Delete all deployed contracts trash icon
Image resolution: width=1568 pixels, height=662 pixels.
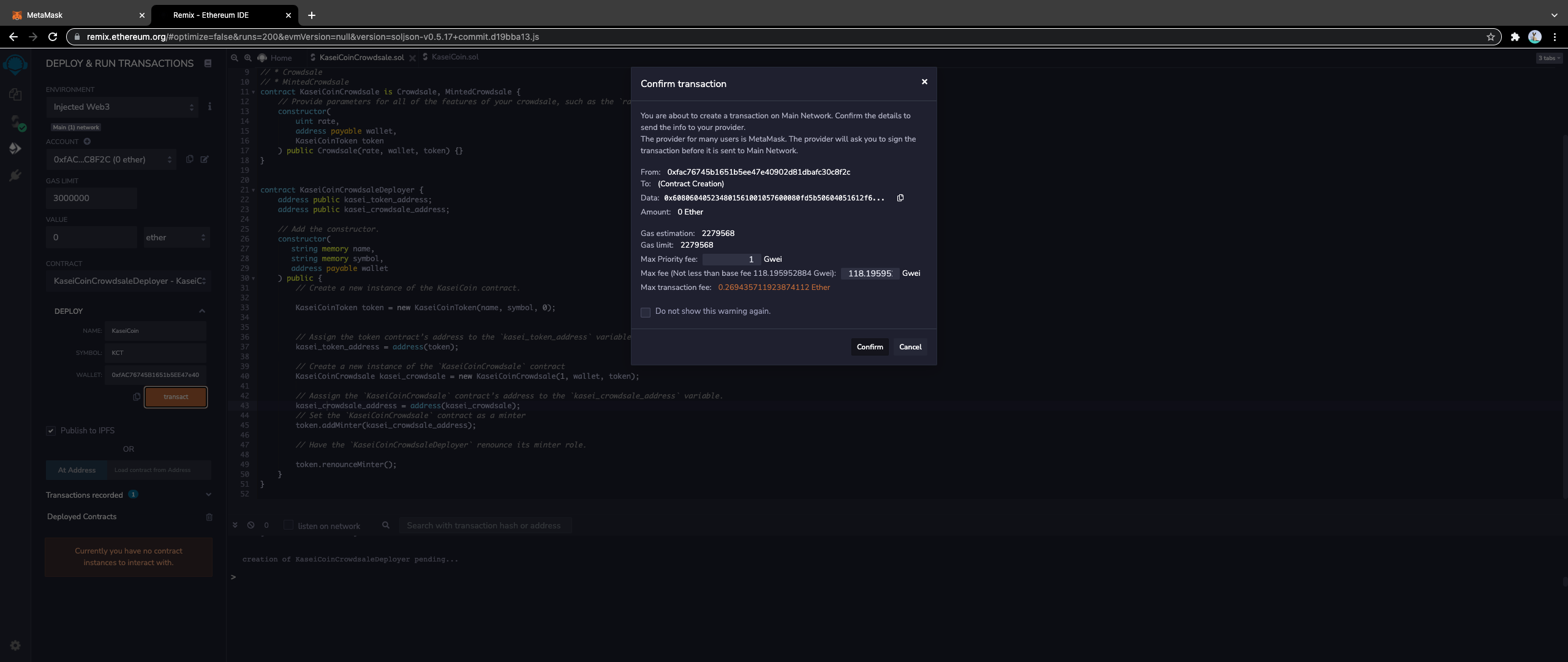pyautogui.click(x=209, y=517)
